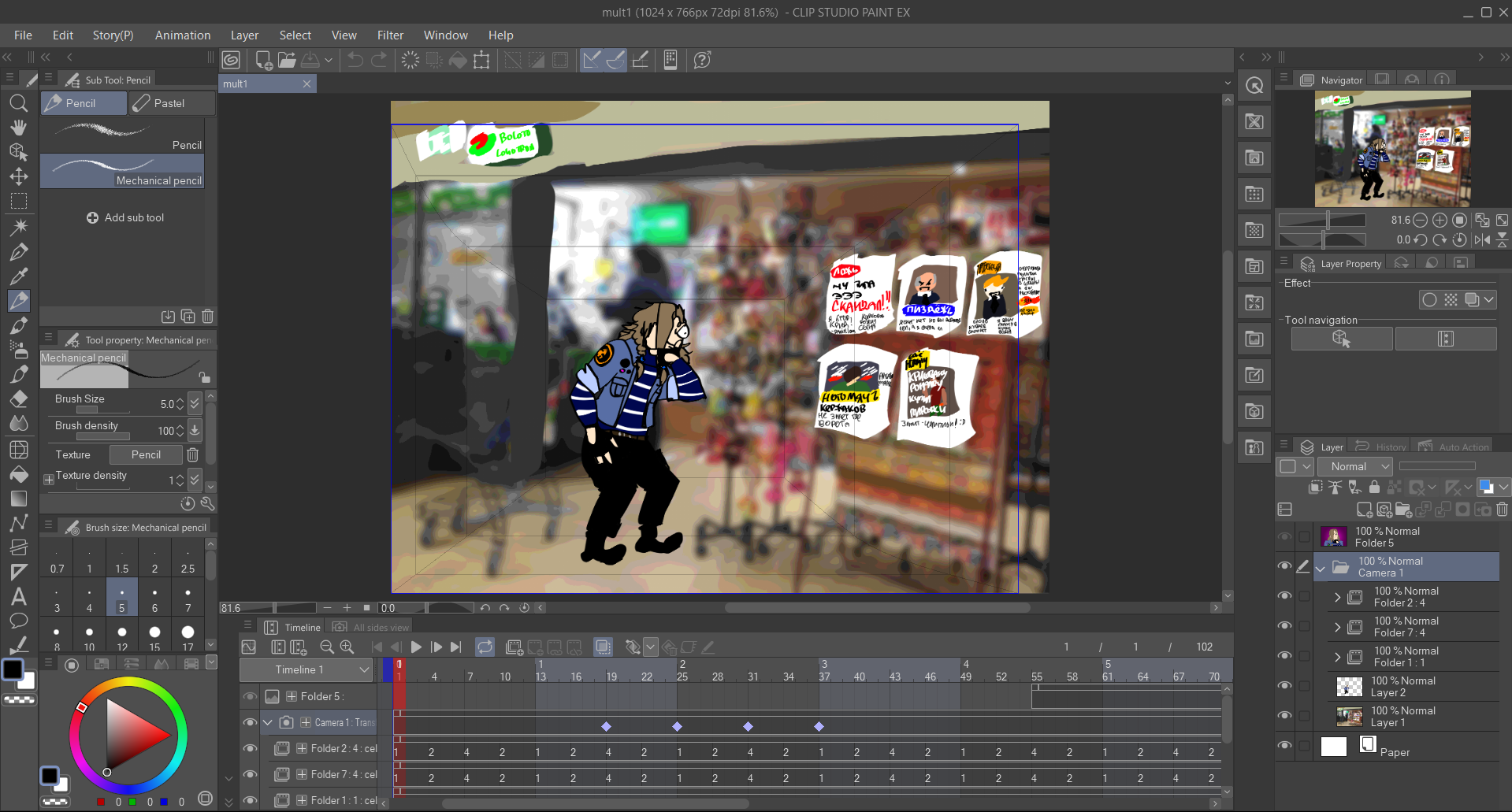Click the Play button in Timeline
Image resolution: width=1512 pixels, height=812 pixels.
click(x=416, y=647)
